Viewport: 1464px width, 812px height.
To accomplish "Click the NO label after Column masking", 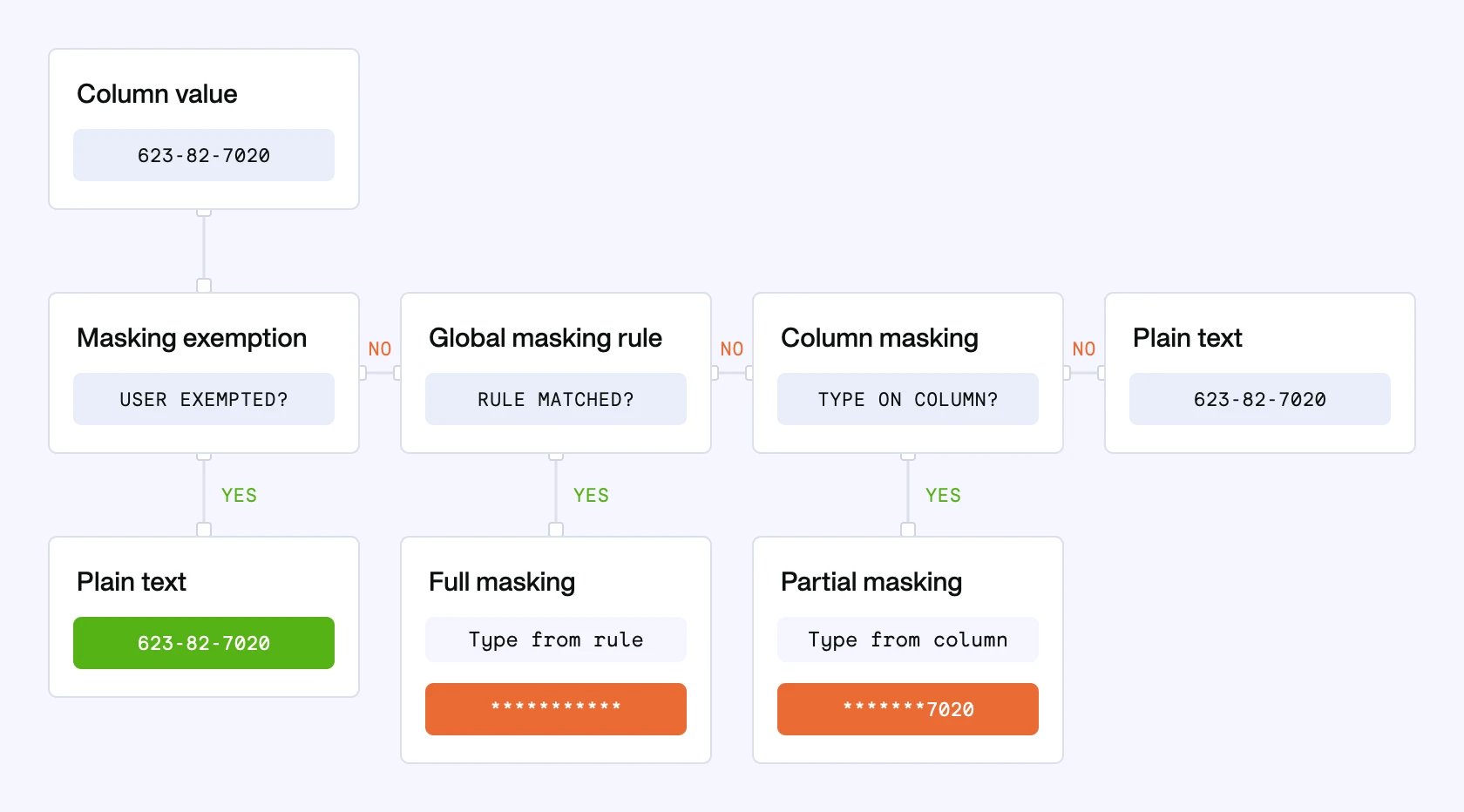I will coord(1084,348).
